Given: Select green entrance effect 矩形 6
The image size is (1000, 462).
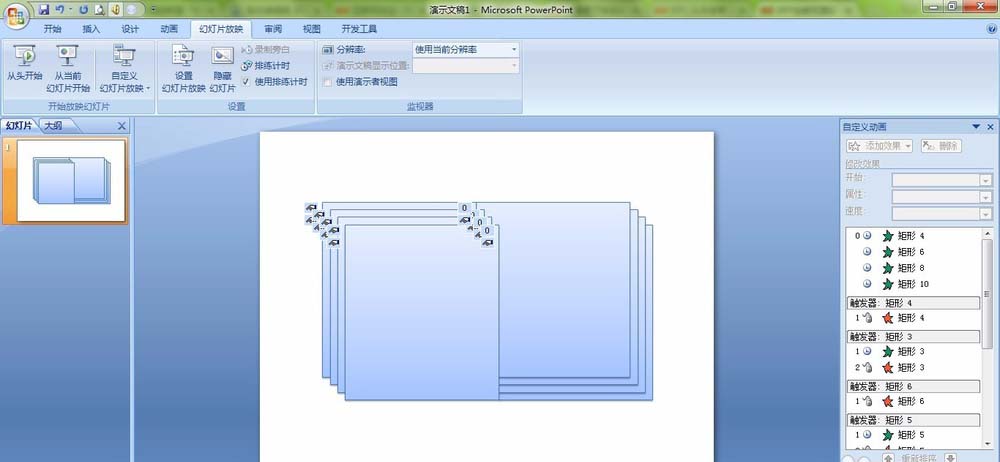Looking at the screenshot, I should tap(914, 252).
